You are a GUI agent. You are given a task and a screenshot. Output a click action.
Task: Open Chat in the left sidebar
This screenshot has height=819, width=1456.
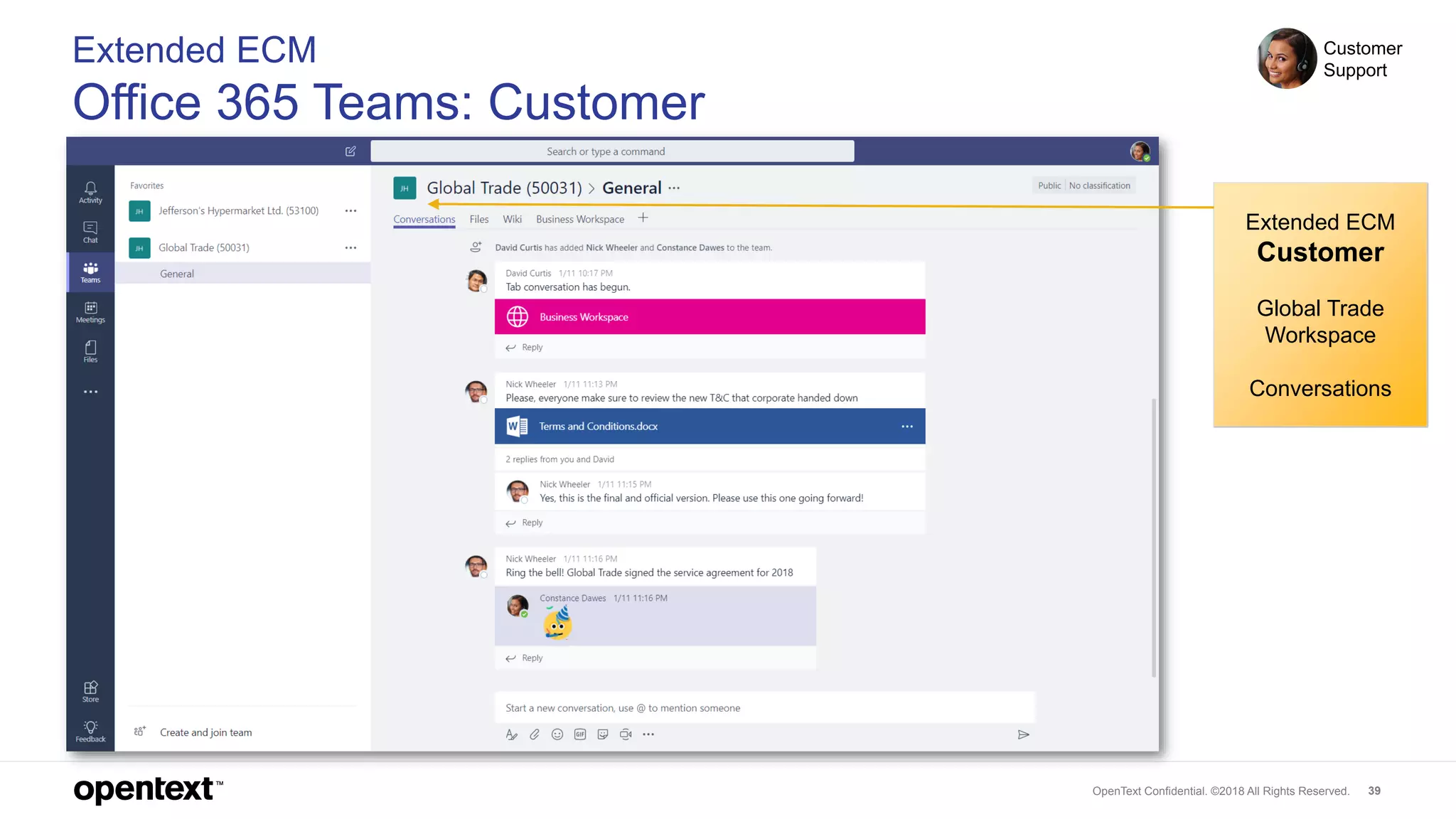point(90,232)
